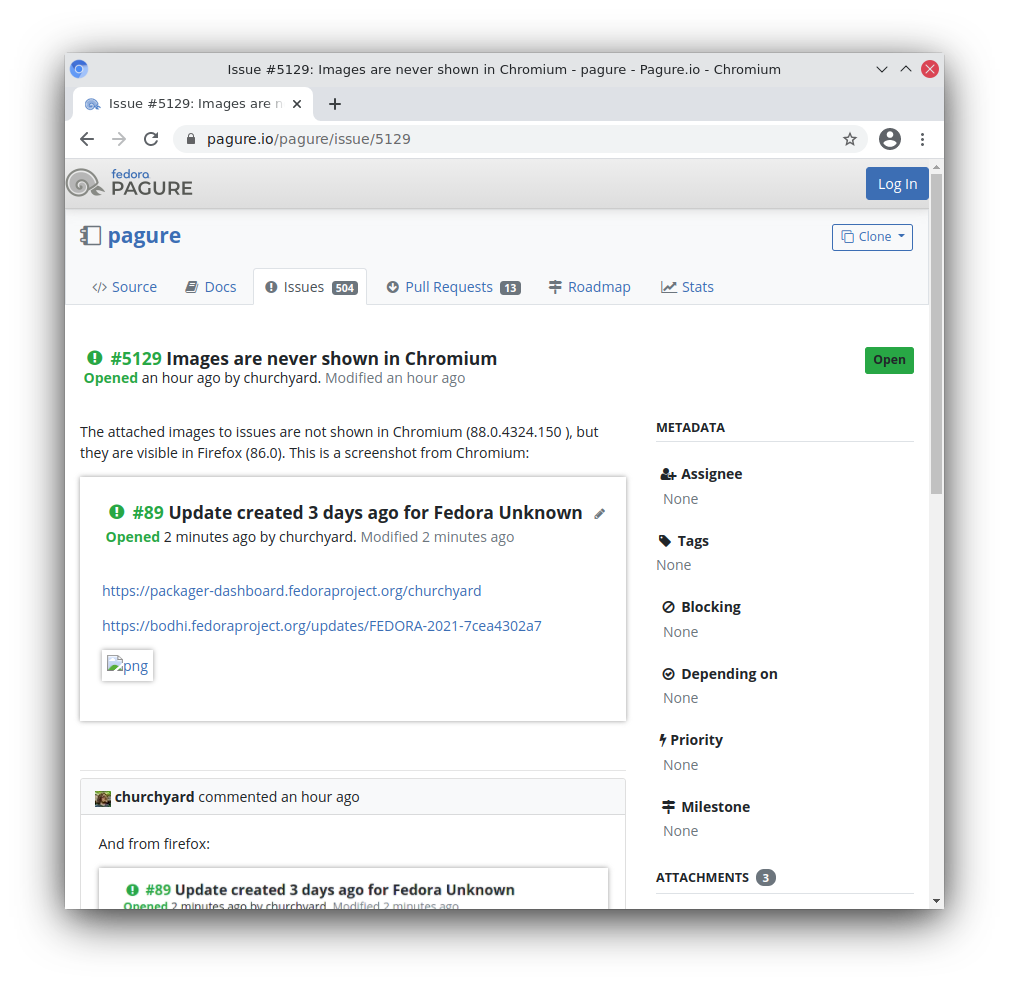Image resolution: width=1009 pixels, height=986 pixels.
Task: Open the bodhi FEDORA-2021-7cea4302a7 link
Action: (322, 626)
